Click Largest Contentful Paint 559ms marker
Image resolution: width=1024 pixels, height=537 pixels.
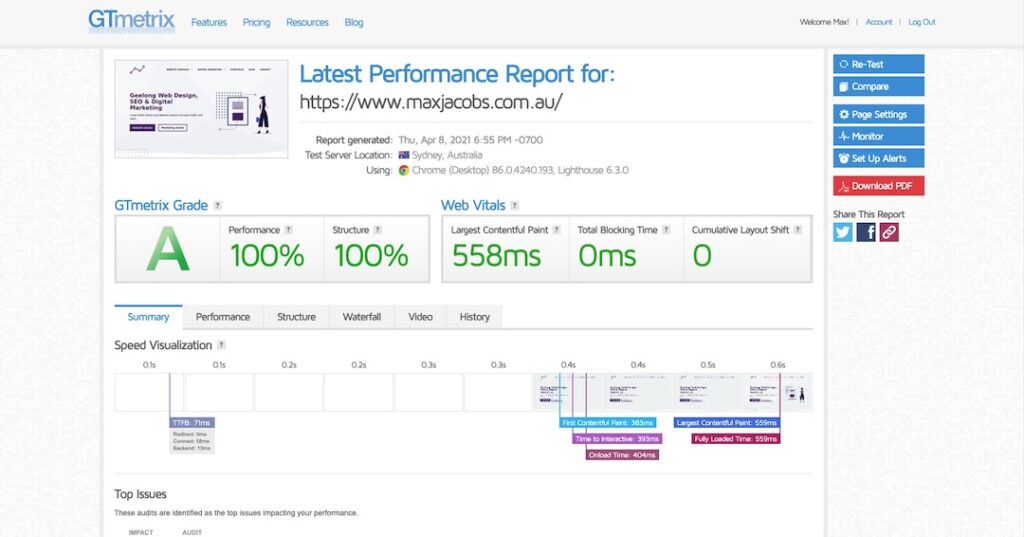(727, 423)
